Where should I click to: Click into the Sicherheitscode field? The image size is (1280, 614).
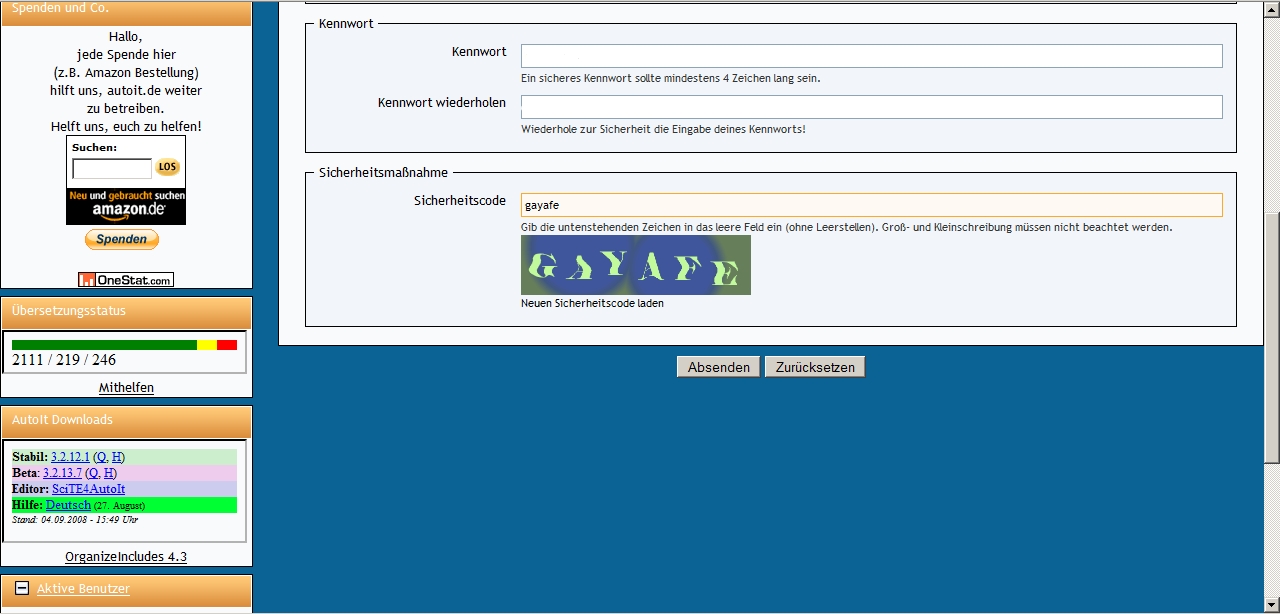(871, 205)
